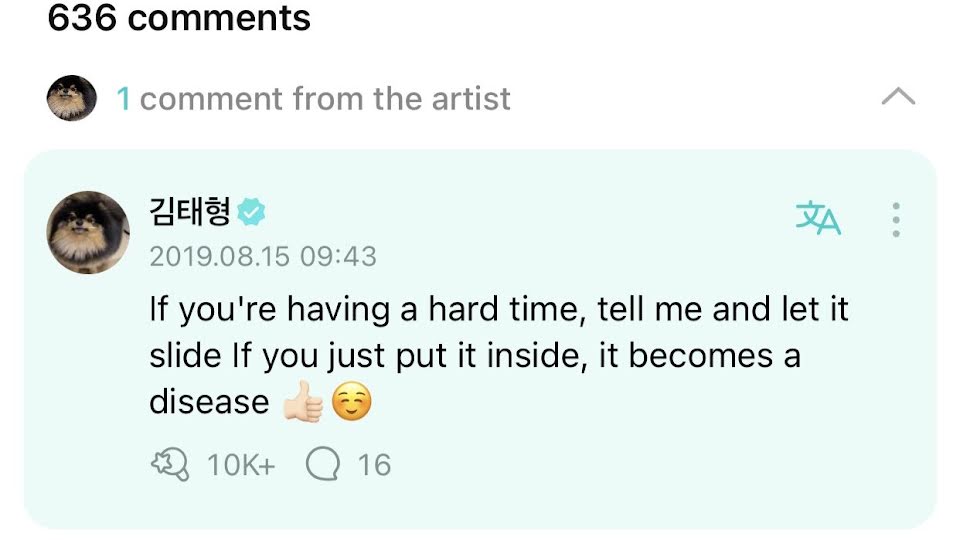Open 김태형's large dog profile picture

(x=88, y=233)
